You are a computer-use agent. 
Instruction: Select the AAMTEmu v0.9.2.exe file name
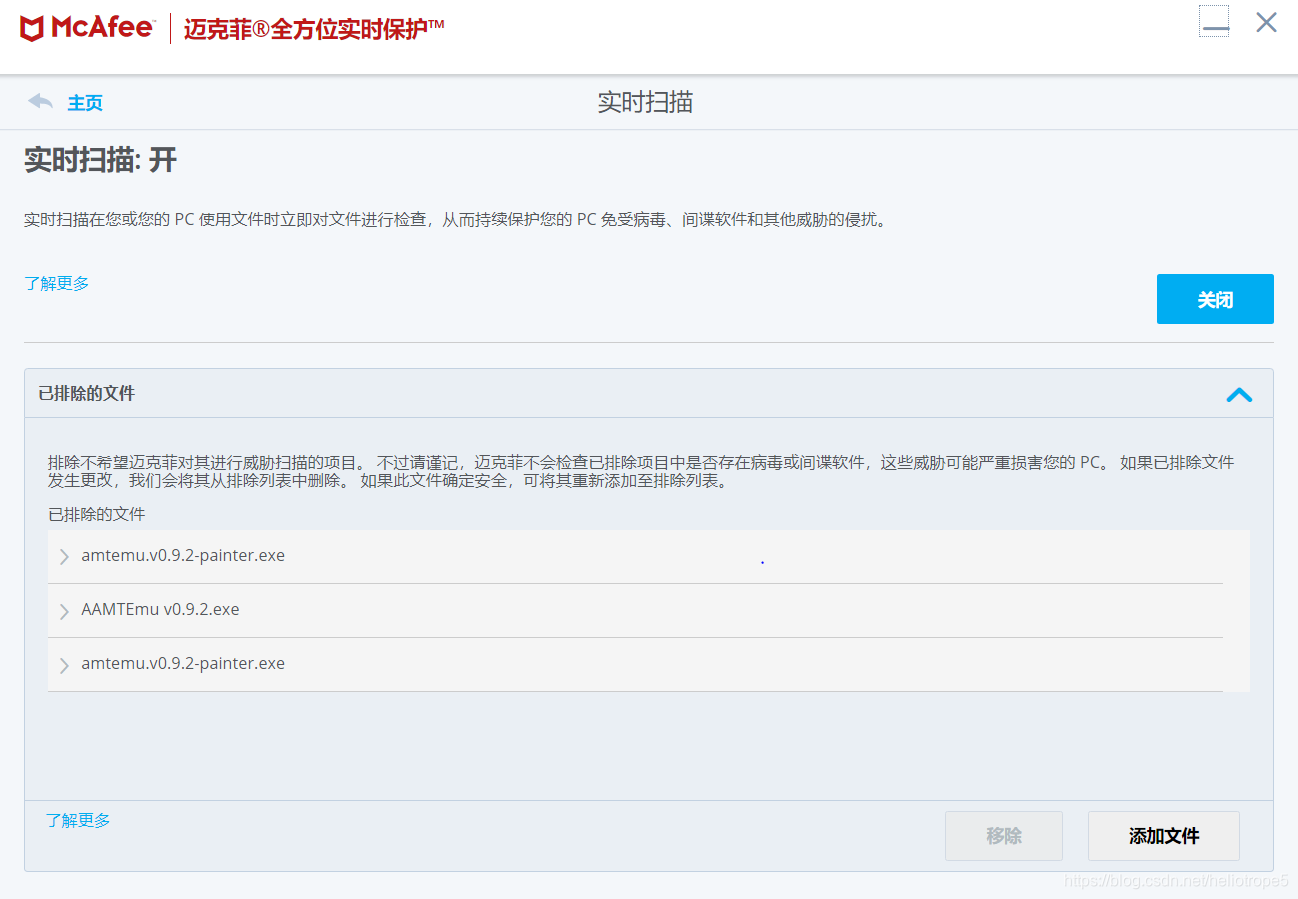click(x=160, y=609)
